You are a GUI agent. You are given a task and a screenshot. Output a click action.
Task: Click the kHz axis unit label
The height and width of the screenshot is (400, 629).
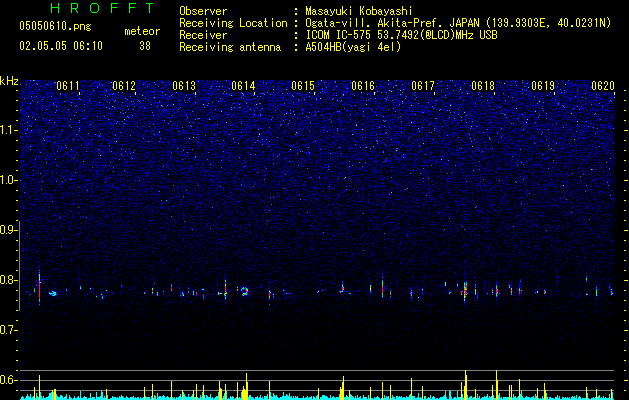(9, 81)
